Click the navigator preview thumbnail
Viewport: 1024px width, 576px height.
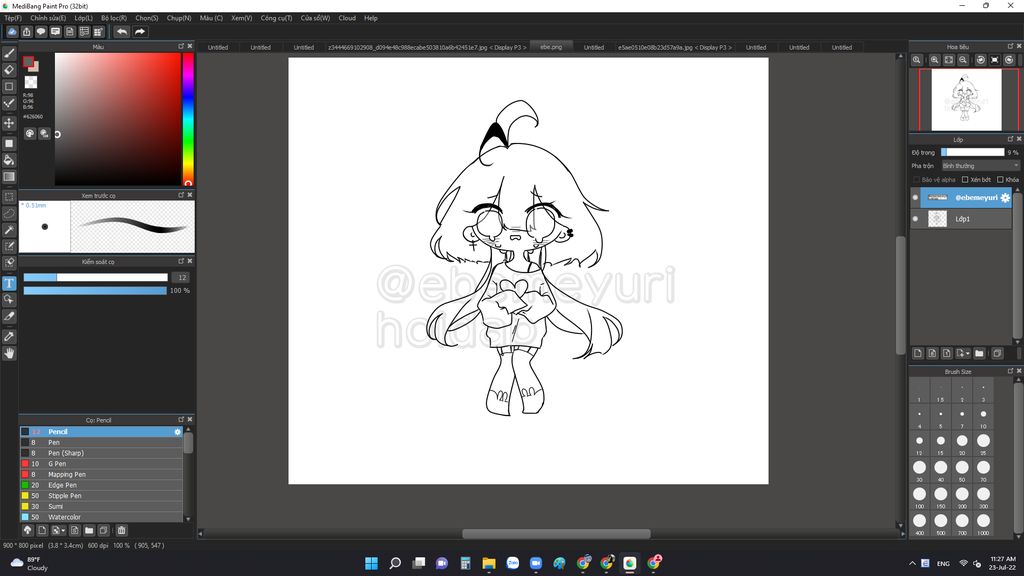coord(966,100)
